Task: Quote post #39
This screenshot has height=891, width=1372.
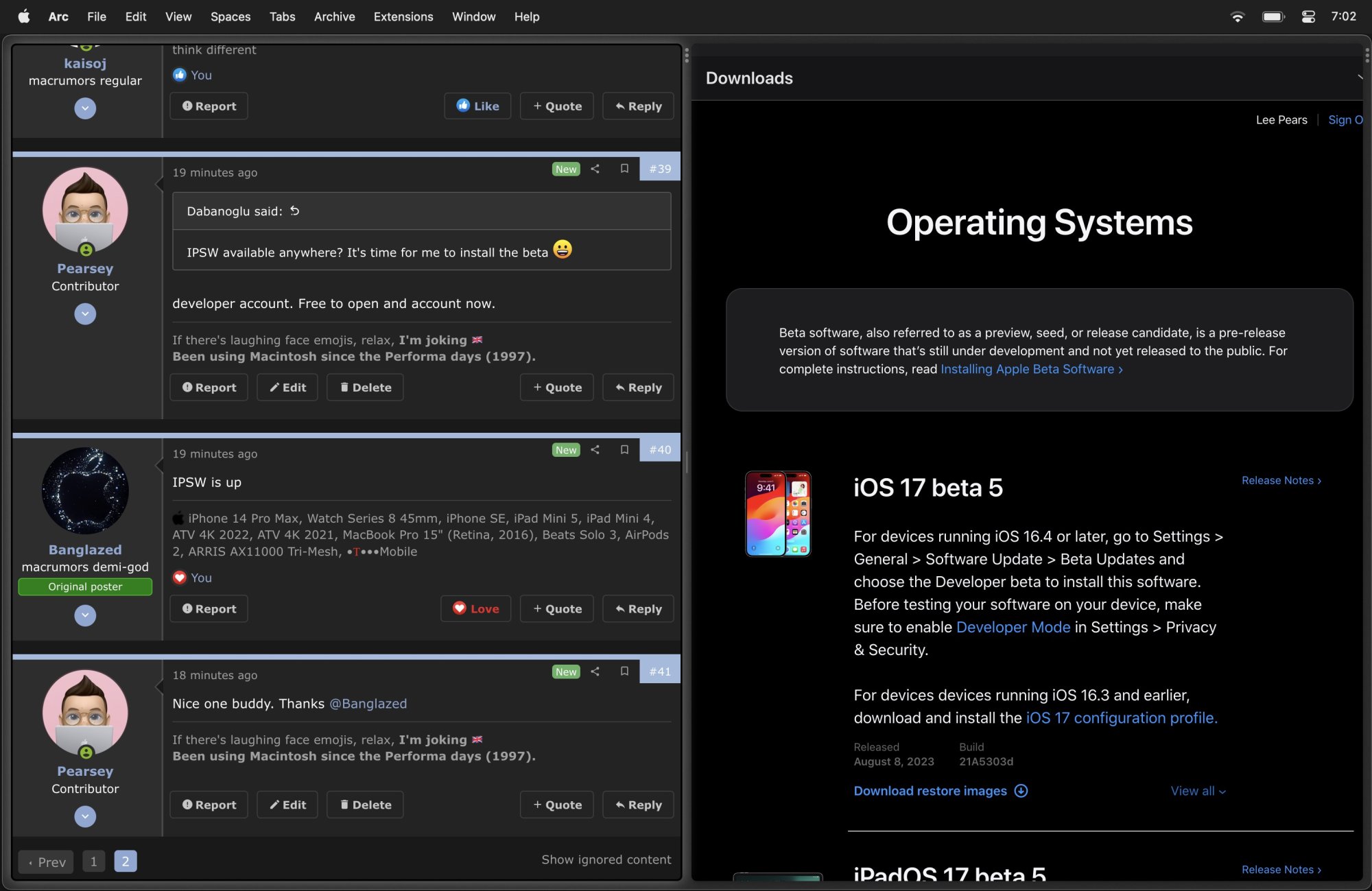Action: click(557, 388)
